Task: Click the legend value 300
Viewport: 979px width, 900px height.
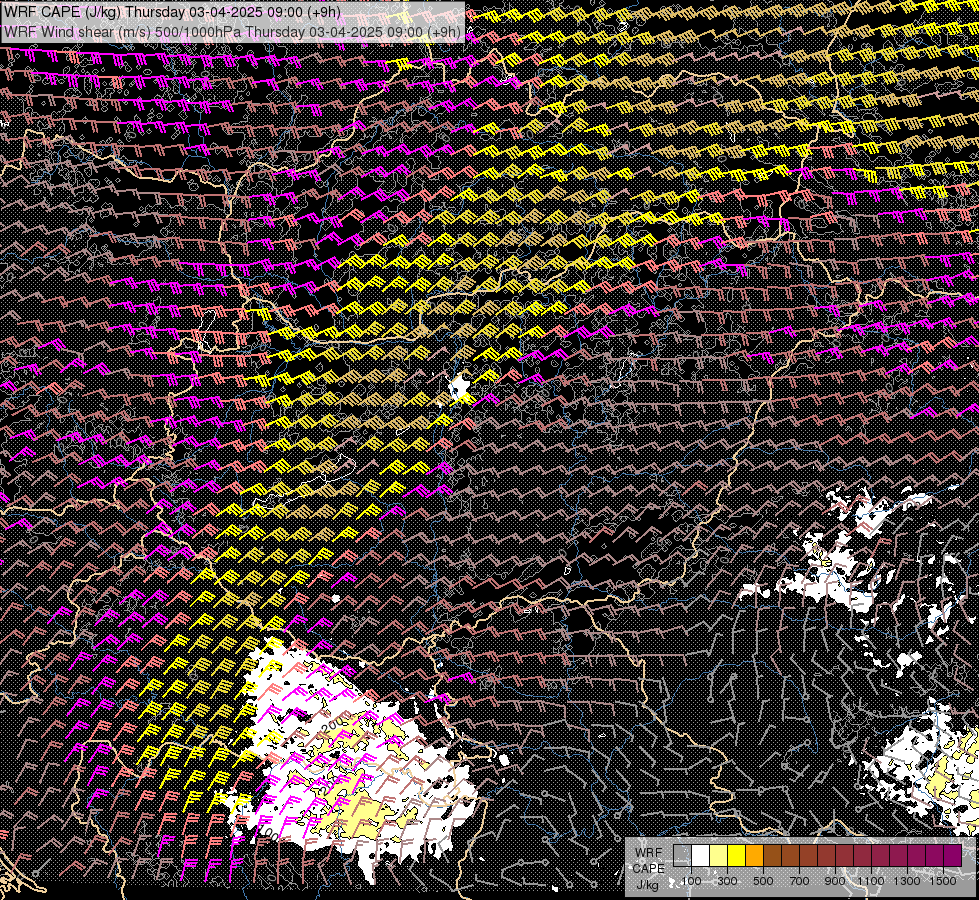Action: point(727,881)
